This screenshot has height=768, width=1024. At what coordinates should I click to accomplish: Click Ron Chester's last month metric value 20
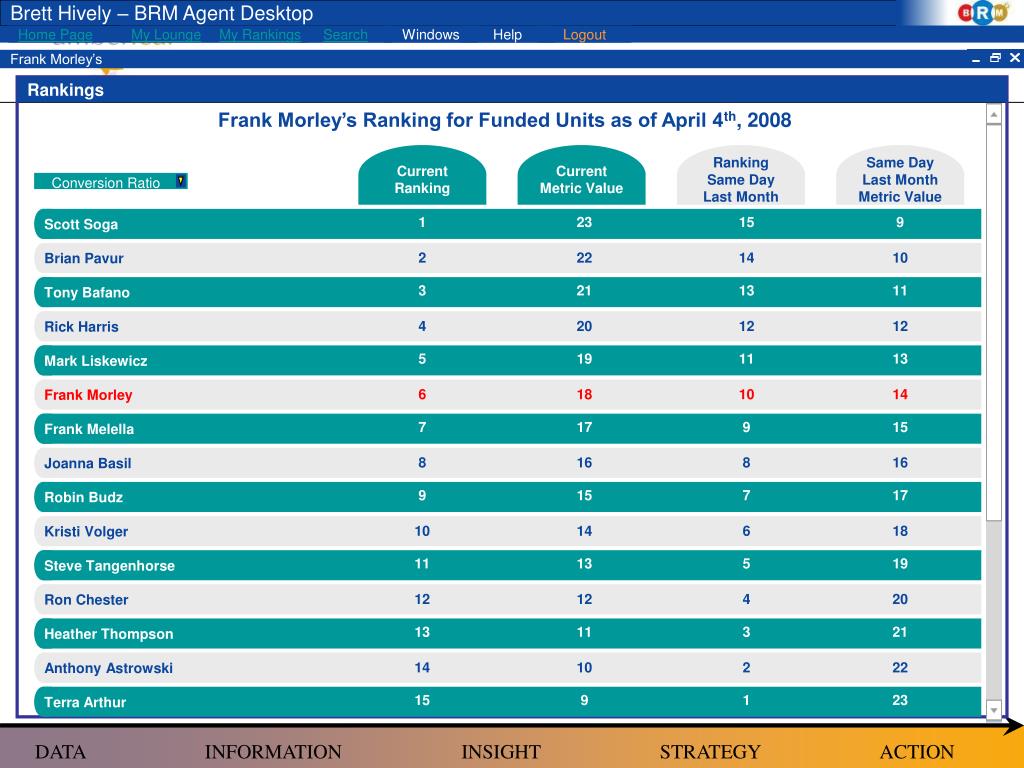click(900, 599)
